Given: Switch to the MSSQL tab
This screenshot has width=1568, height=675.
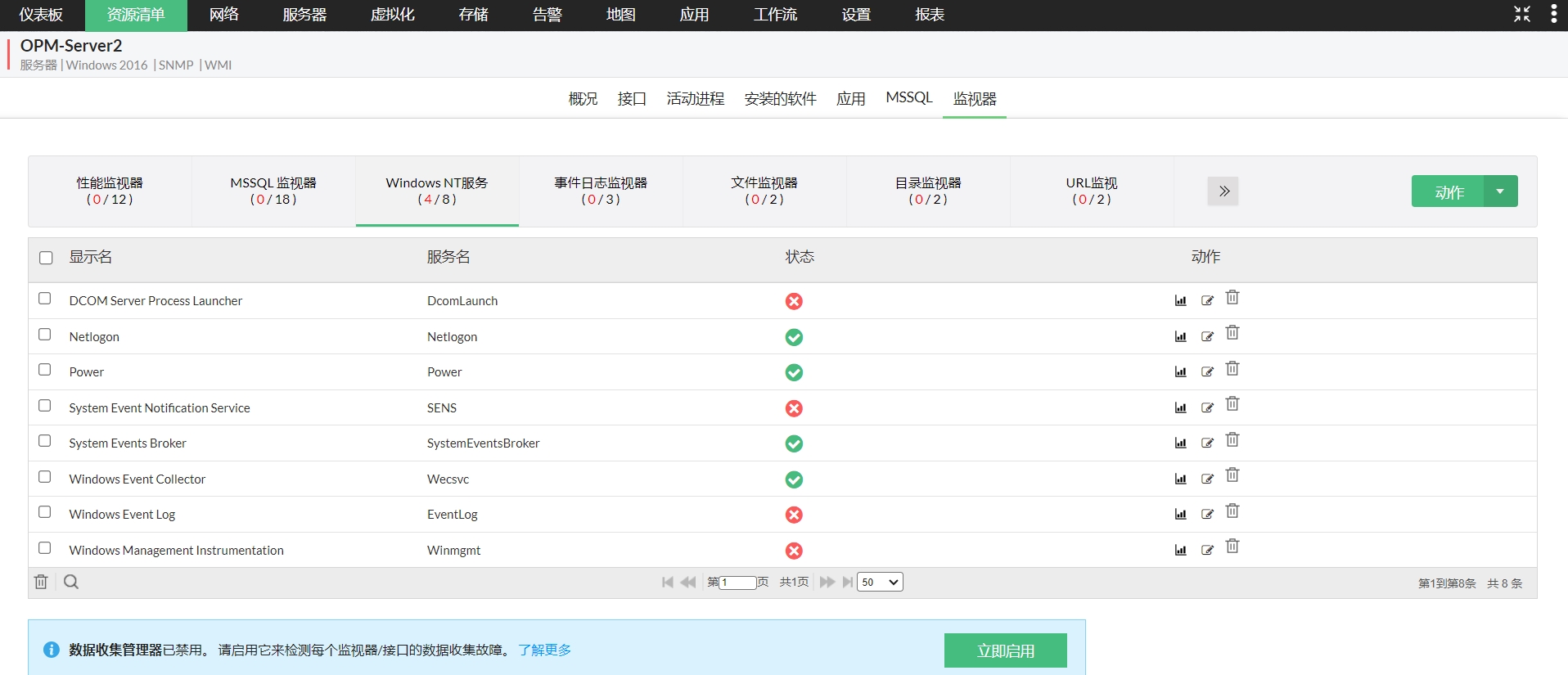Looking at the screenshot, I should pyautogui.click(x=908, y=98).
